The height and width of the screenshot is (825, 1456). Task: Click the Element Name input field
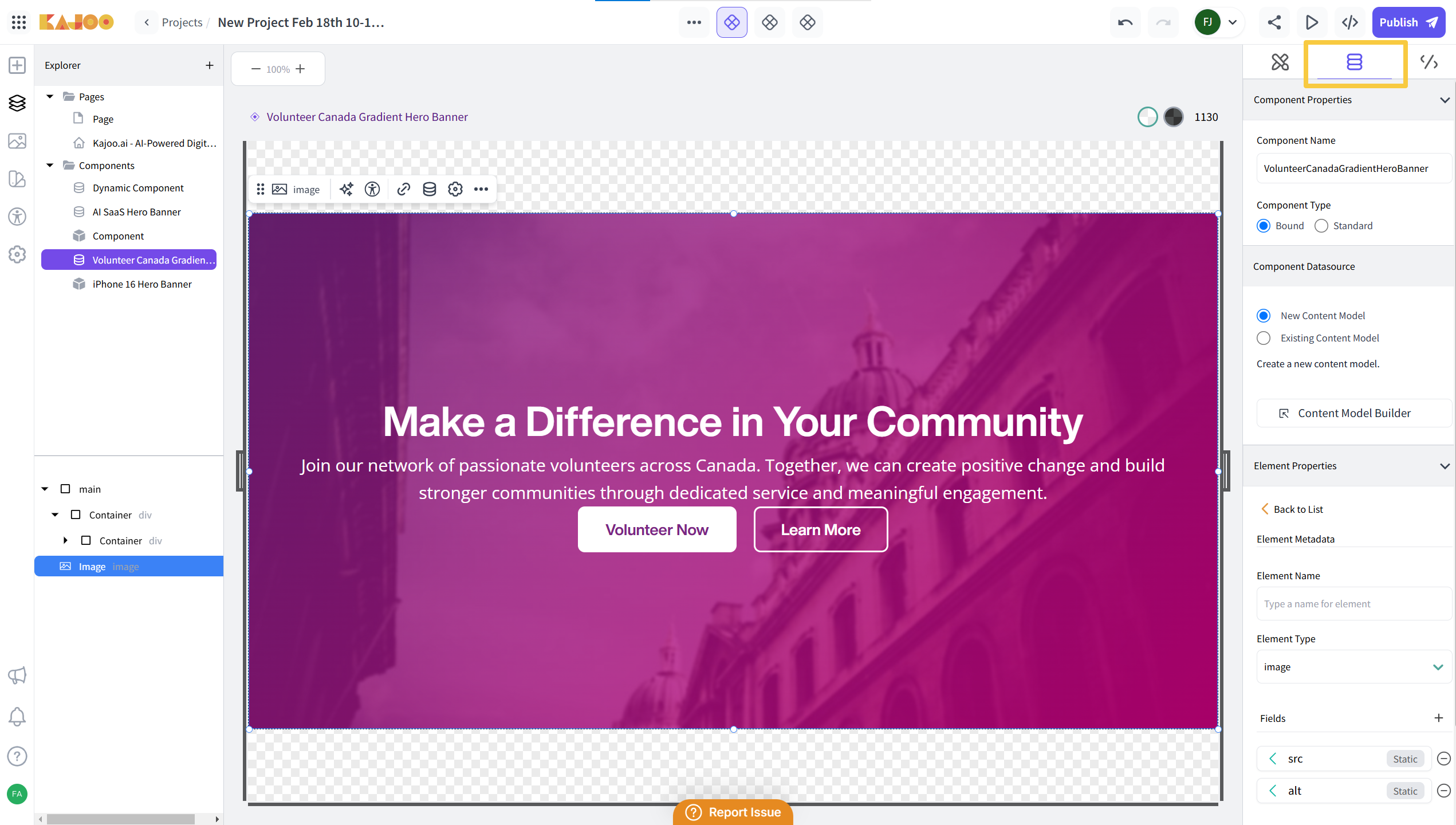(1353, 604)
